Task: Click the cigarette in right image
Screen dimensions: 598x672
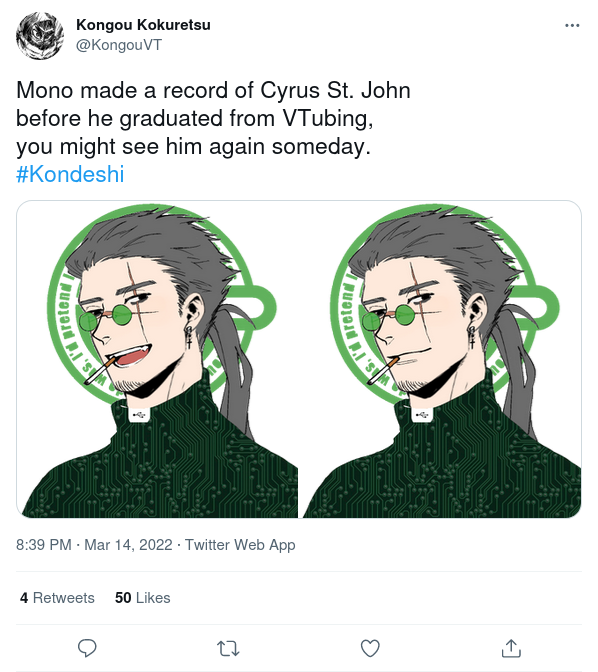Action: (x=383, y=370)
